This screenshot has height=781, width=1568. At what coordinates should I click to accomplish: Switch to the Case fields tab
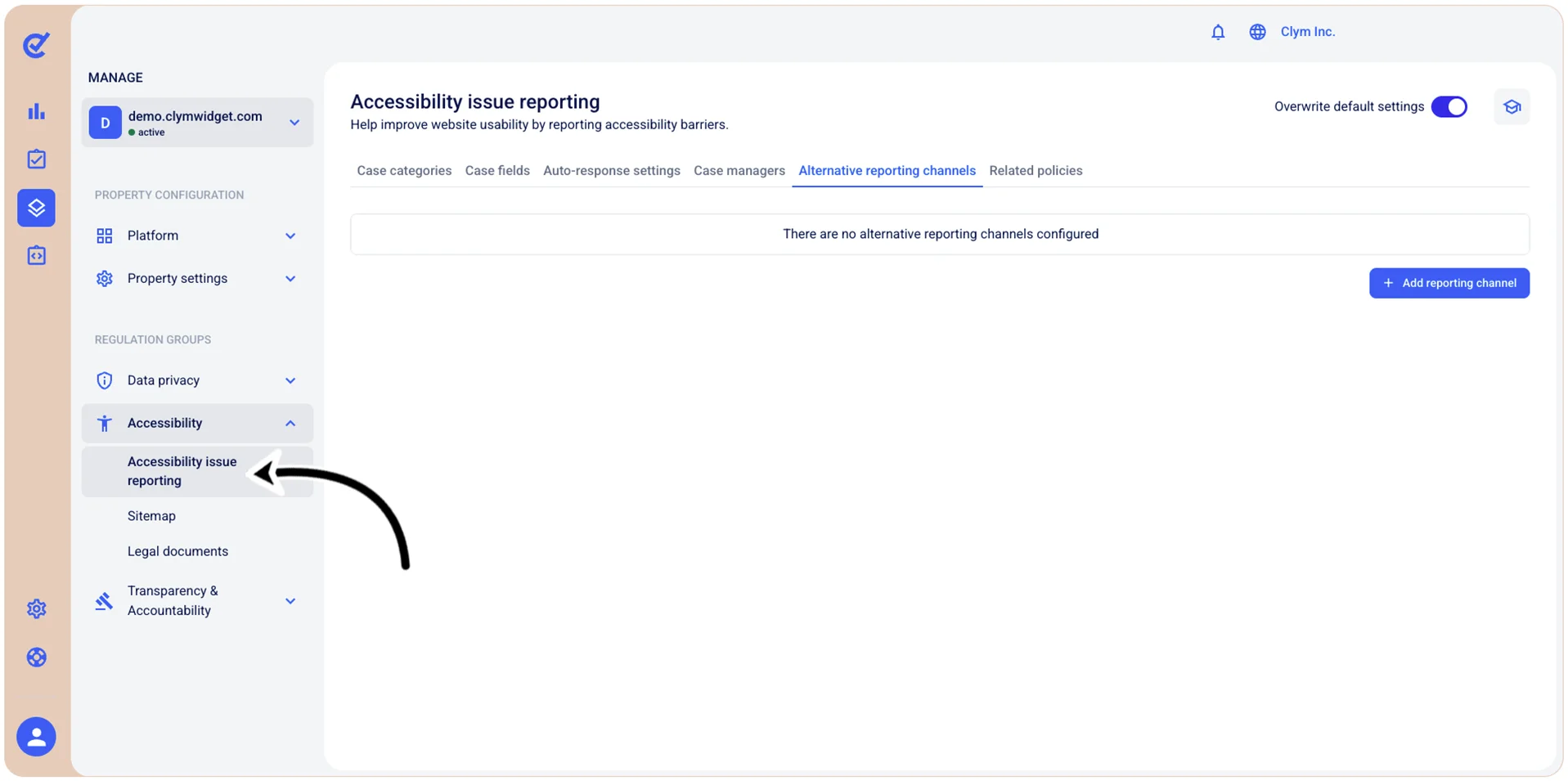coord(497,171)
